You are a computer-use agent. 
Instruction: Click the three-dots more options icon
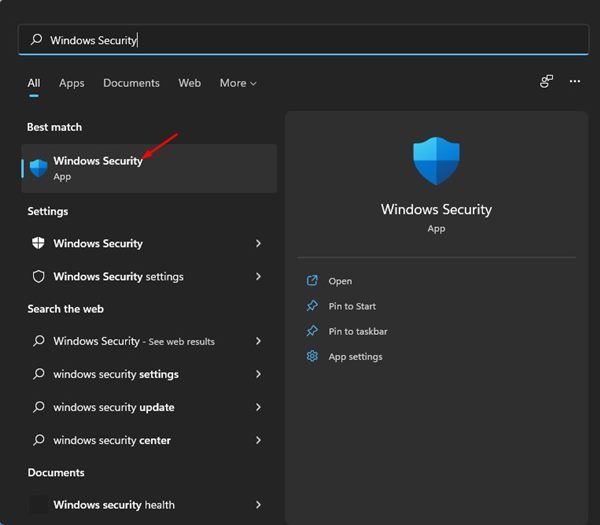pos(575,82)
